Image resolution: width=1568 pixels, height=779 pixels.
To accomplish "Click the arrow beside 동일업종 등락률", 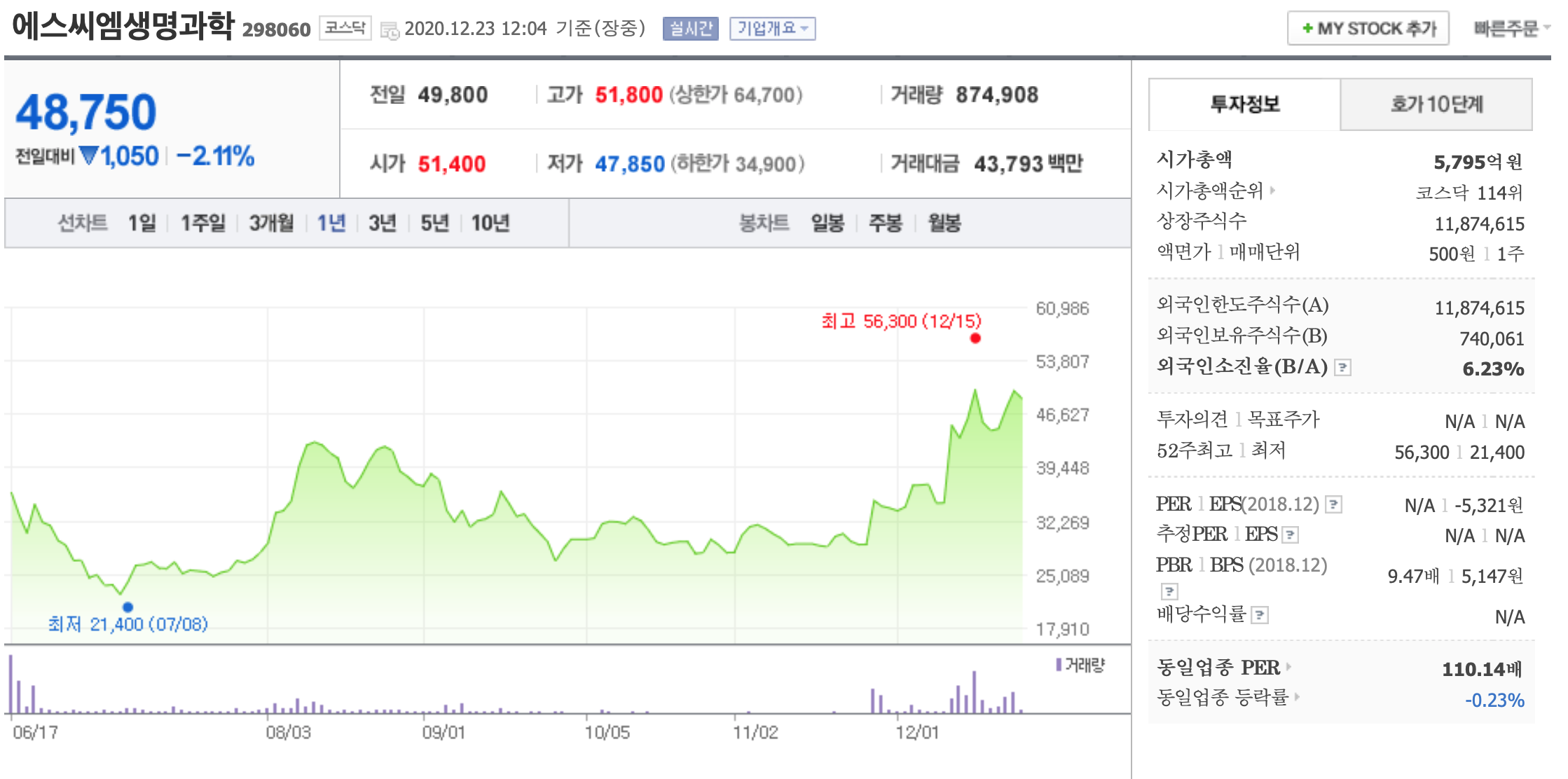I will [x=1297, y=696].
